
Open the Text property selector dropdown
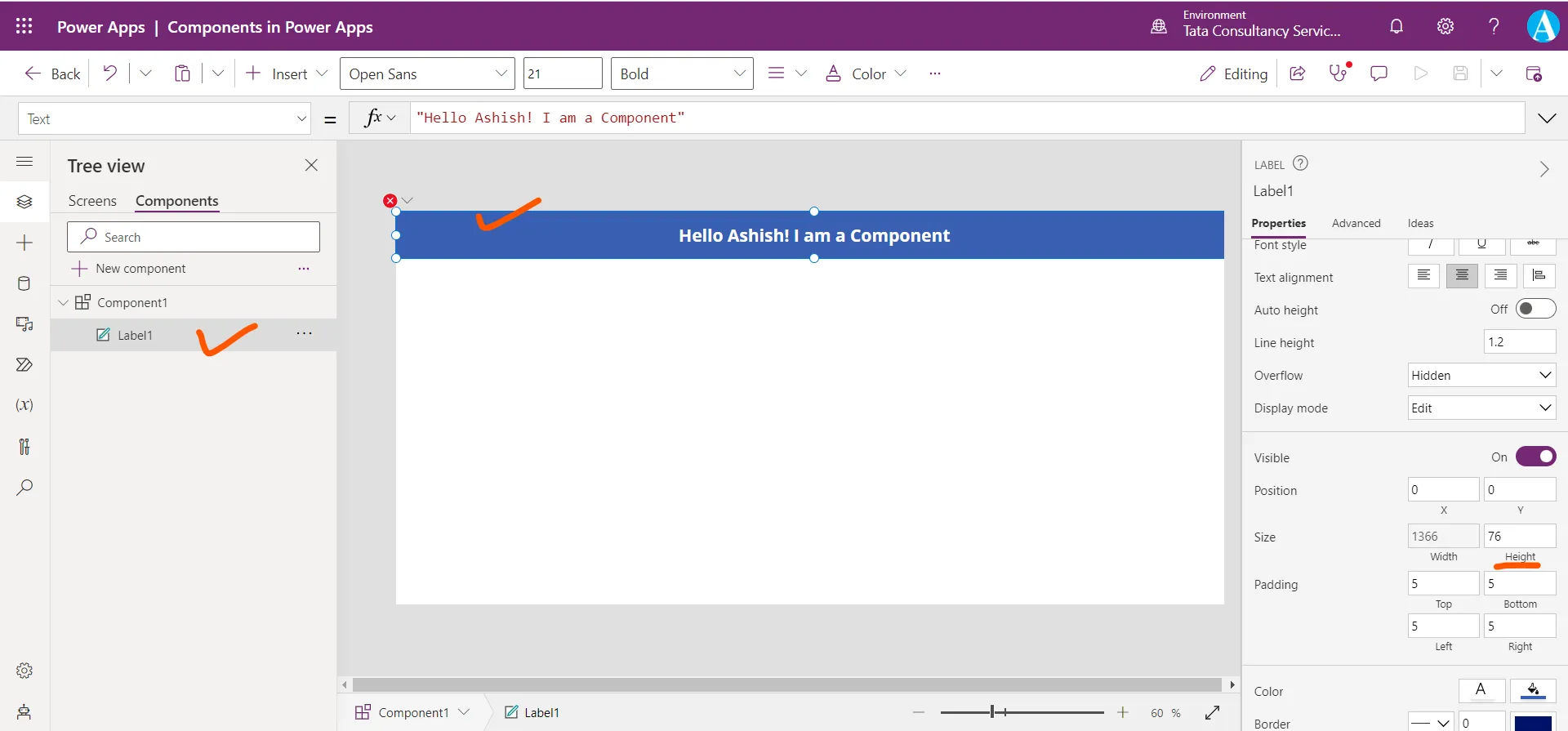tap(165, 118)
